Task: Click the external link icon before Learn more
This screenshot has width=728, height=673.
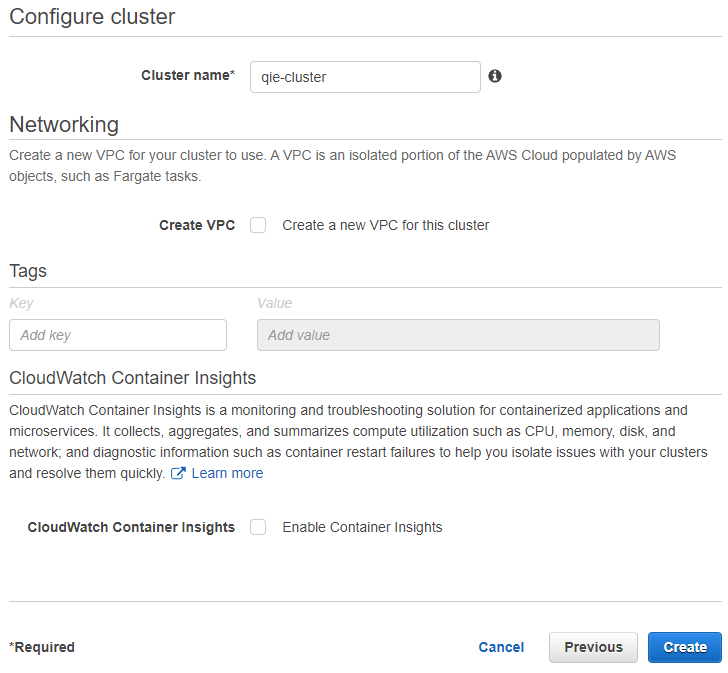Action: point(178,473)
